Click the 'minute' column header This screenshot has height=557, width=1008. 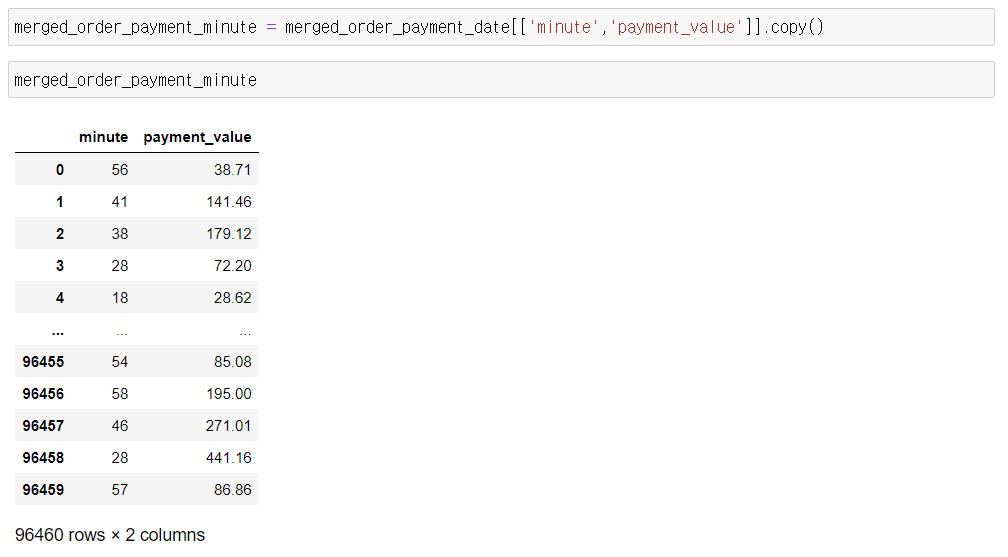pos(104,137)
